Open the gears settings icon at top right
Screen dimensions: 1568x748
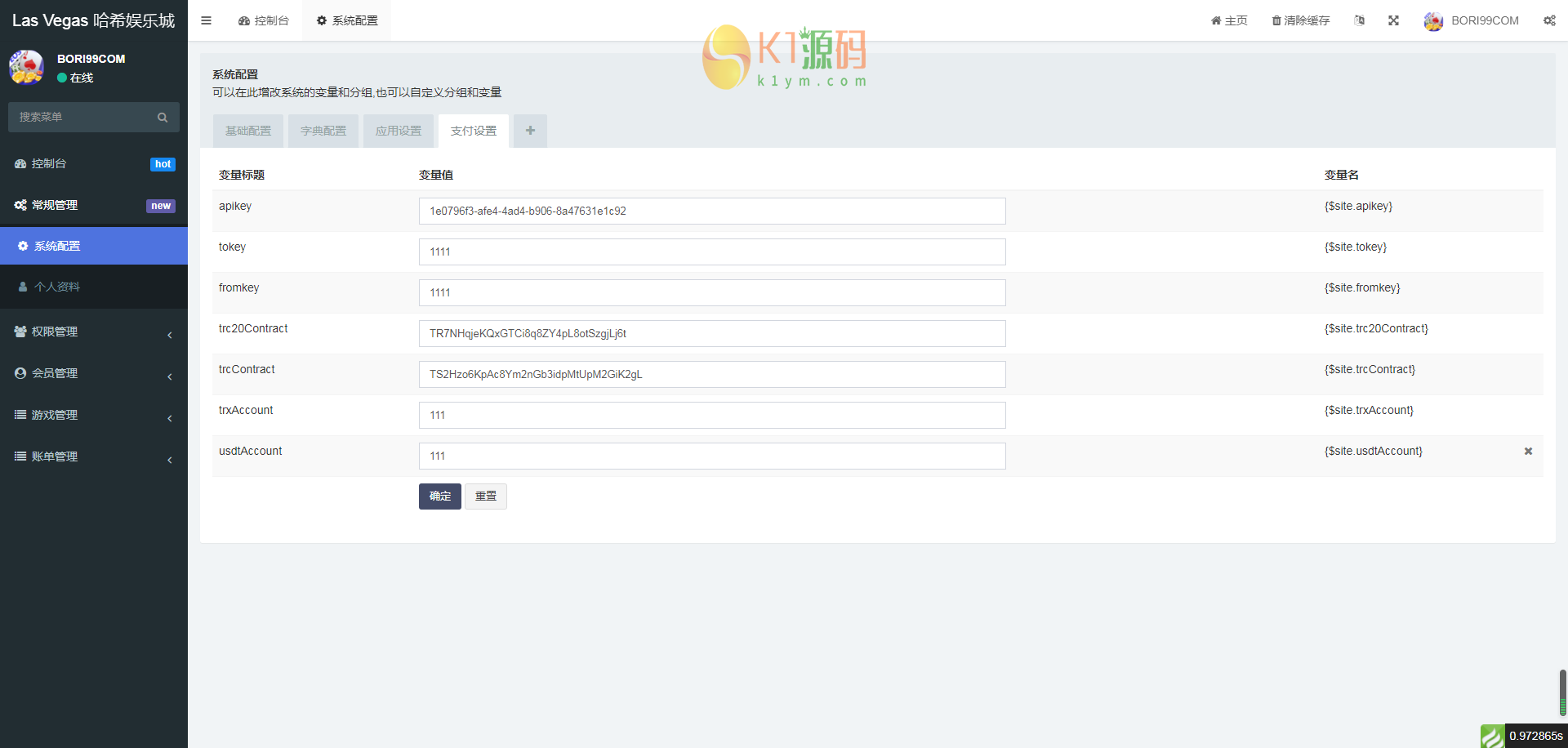pos(1549,20)
